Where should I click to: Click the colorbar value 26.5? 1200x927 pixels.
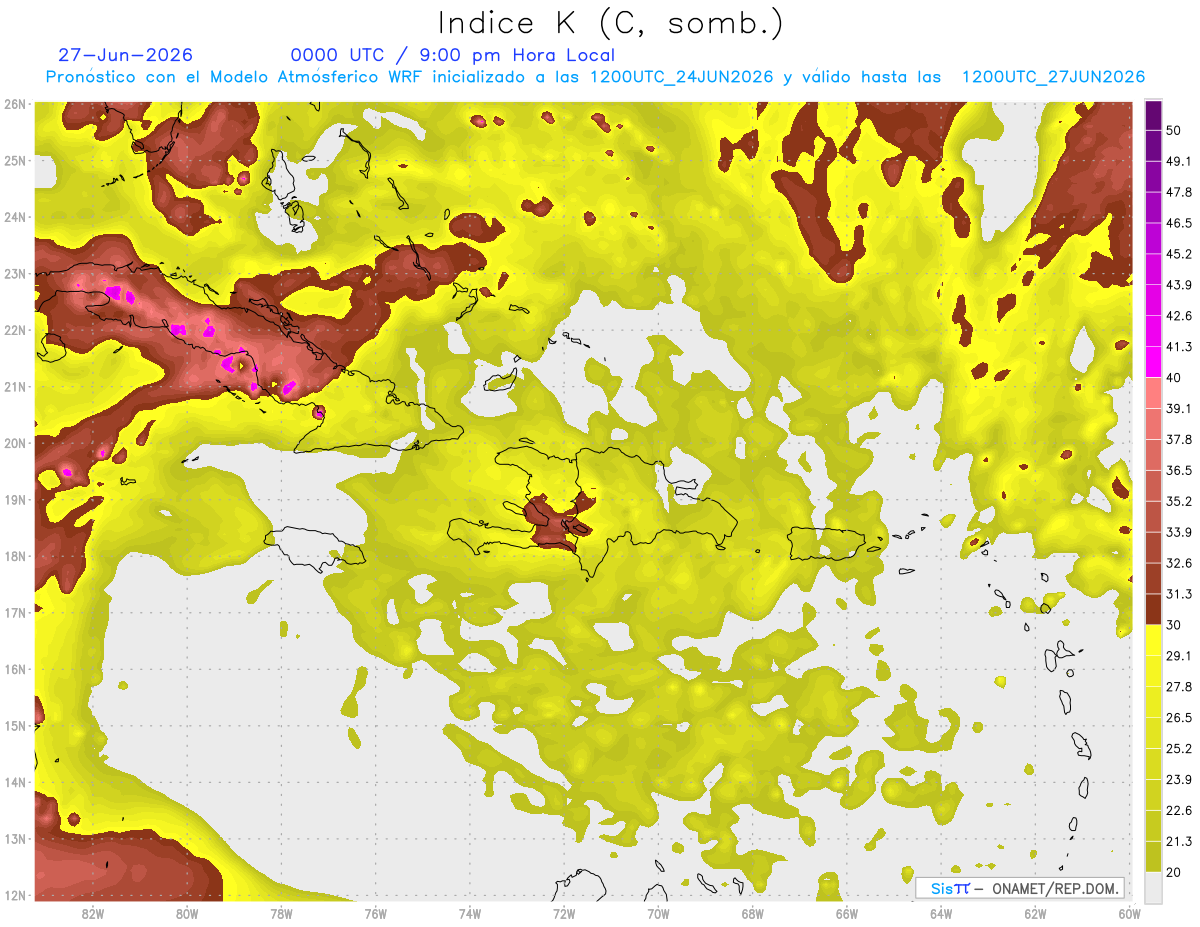(1179, 717)
